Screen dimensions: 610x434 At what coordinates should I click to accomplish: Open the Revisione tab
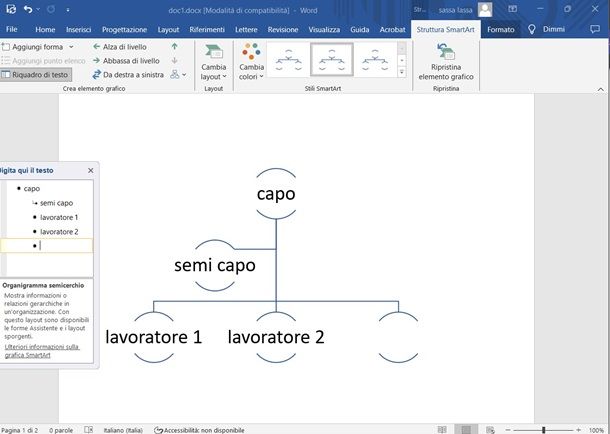point(283,30)
